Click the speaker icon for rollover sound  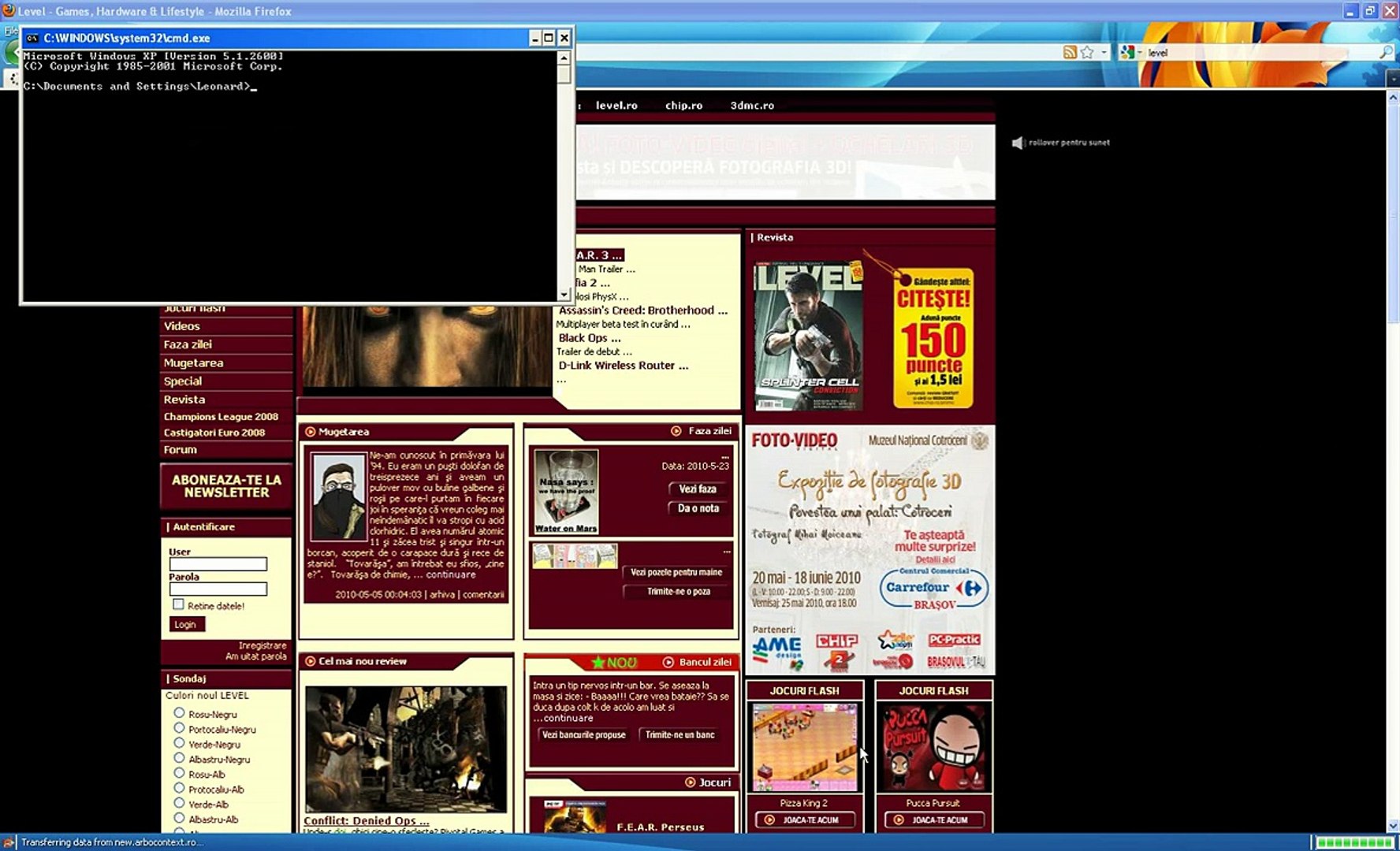(1018, 143)
